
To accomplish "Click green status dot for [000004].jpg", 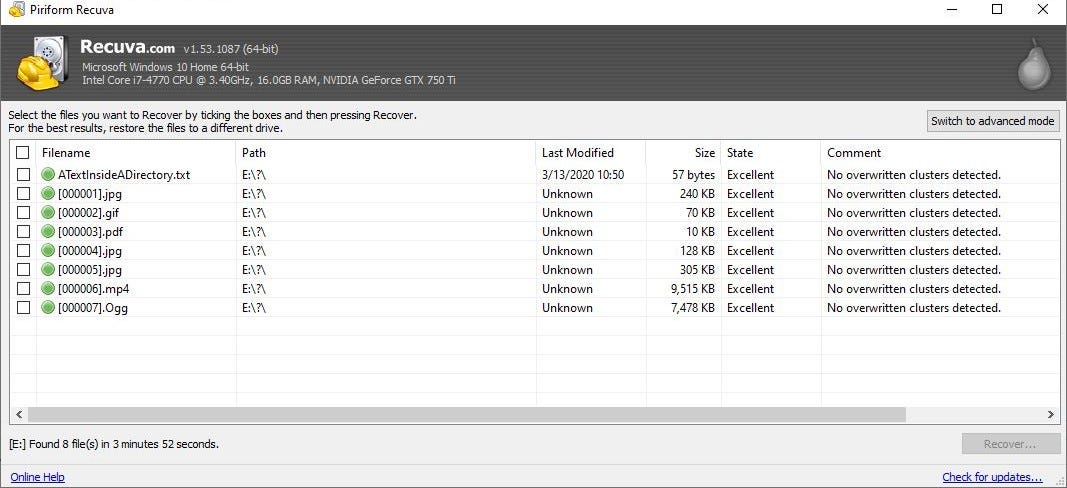I will [x=48, y=251].
